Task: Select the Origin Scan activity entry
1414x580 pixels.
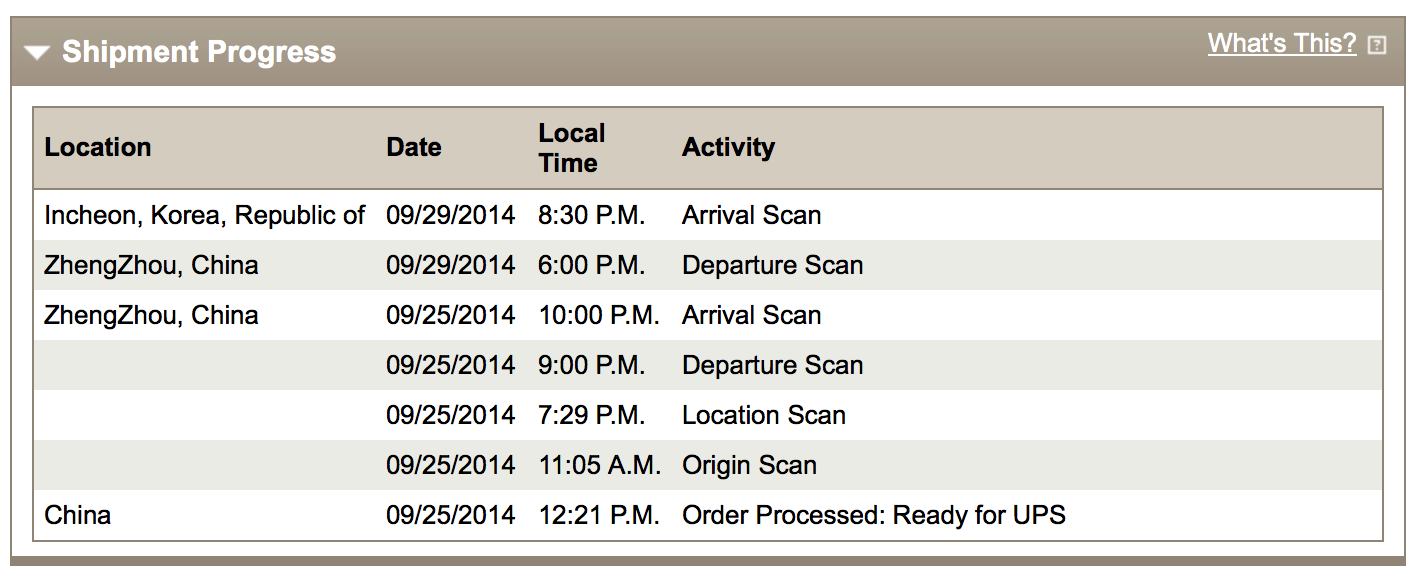Action: click(x=749, y=465)
